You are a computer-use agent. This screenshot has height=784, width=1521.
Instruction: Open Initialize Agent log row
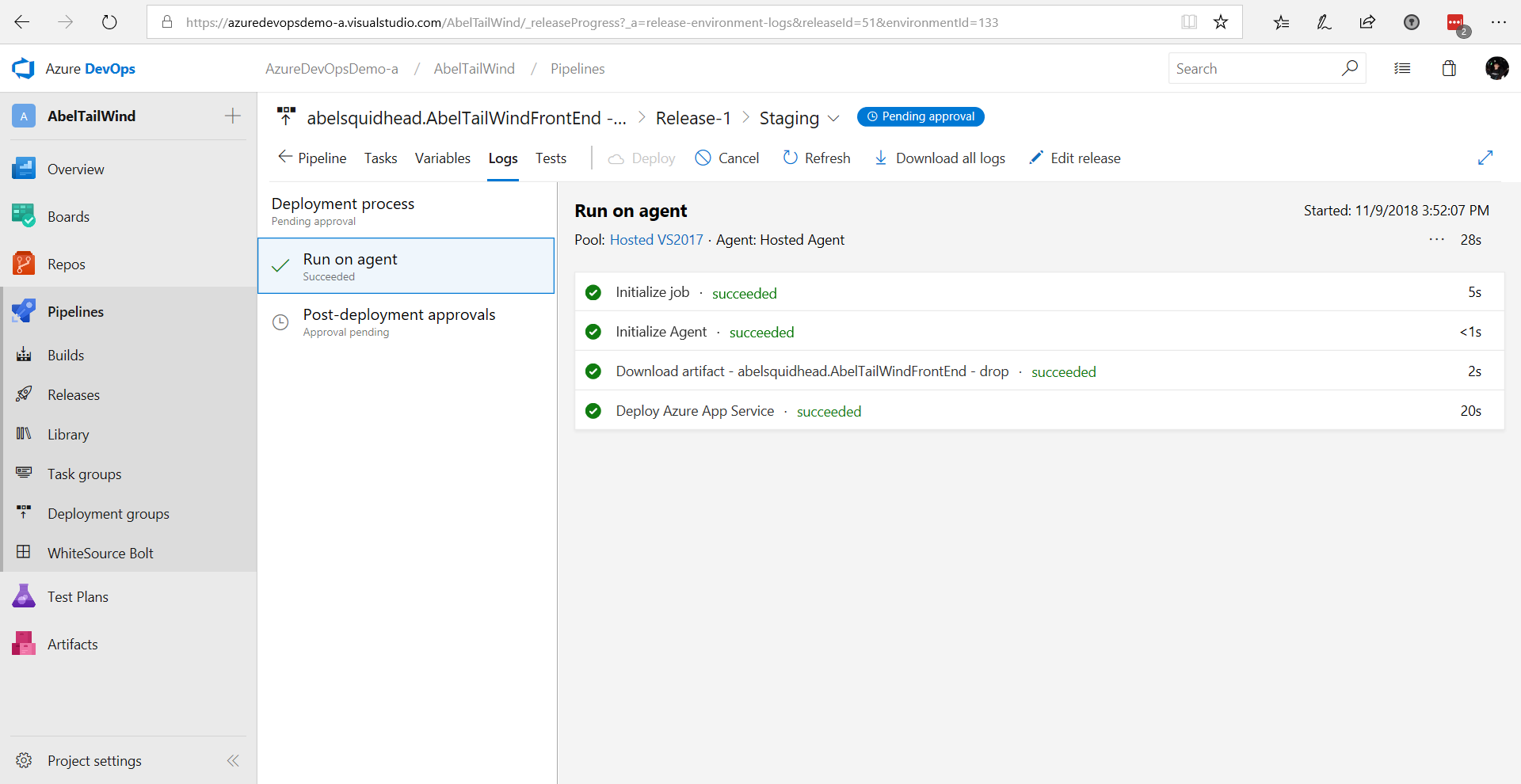coord(1039,332)
